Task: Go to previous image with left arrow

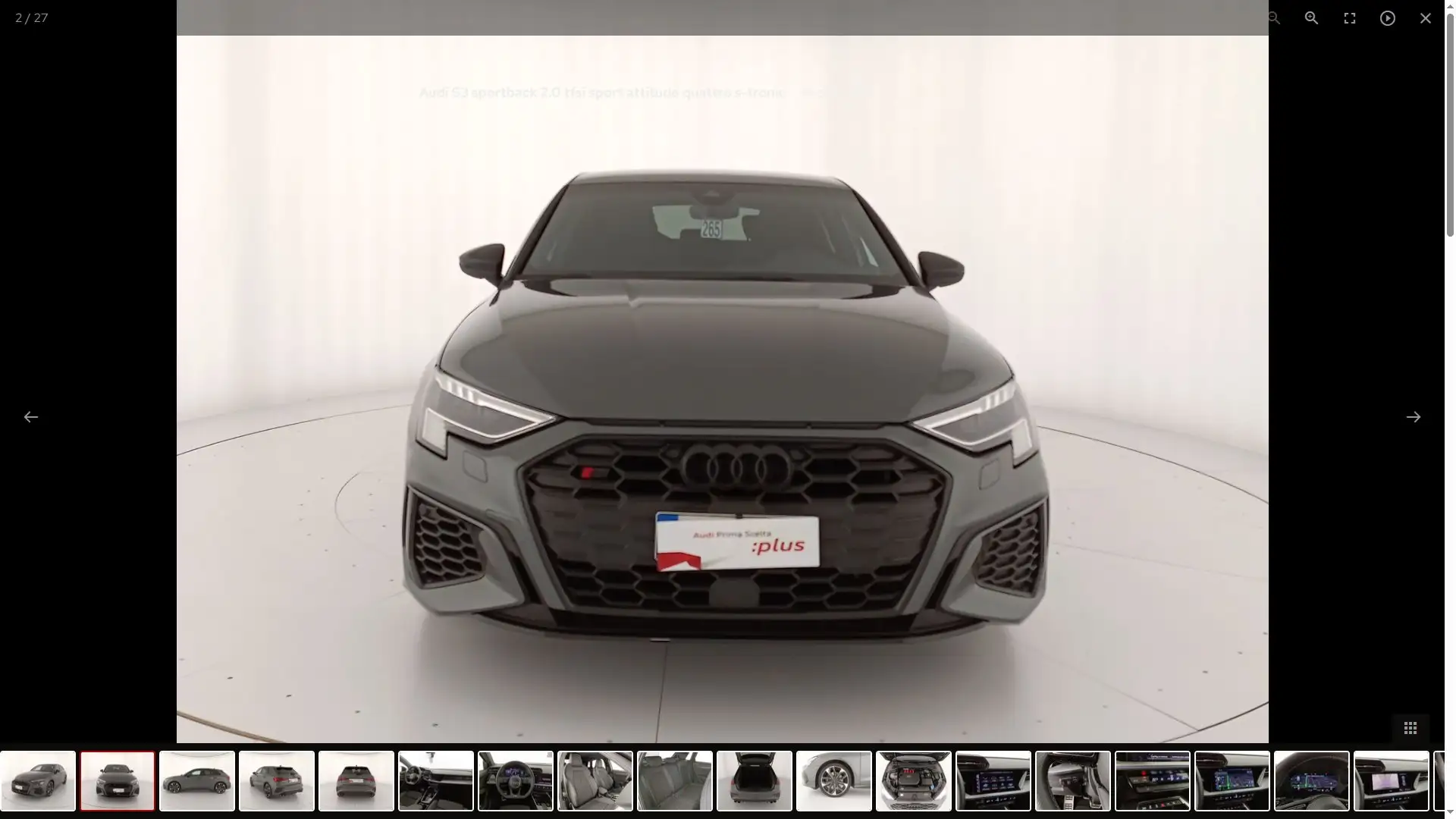Action: (x=31, y=417)
